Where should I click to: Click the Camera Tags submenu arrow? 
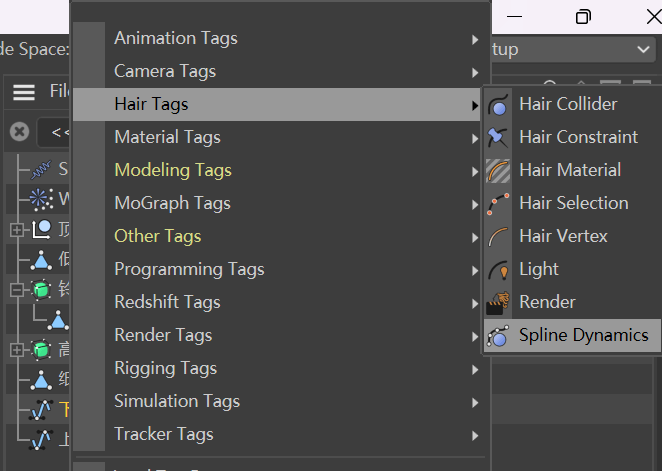[x=475, y=73]
